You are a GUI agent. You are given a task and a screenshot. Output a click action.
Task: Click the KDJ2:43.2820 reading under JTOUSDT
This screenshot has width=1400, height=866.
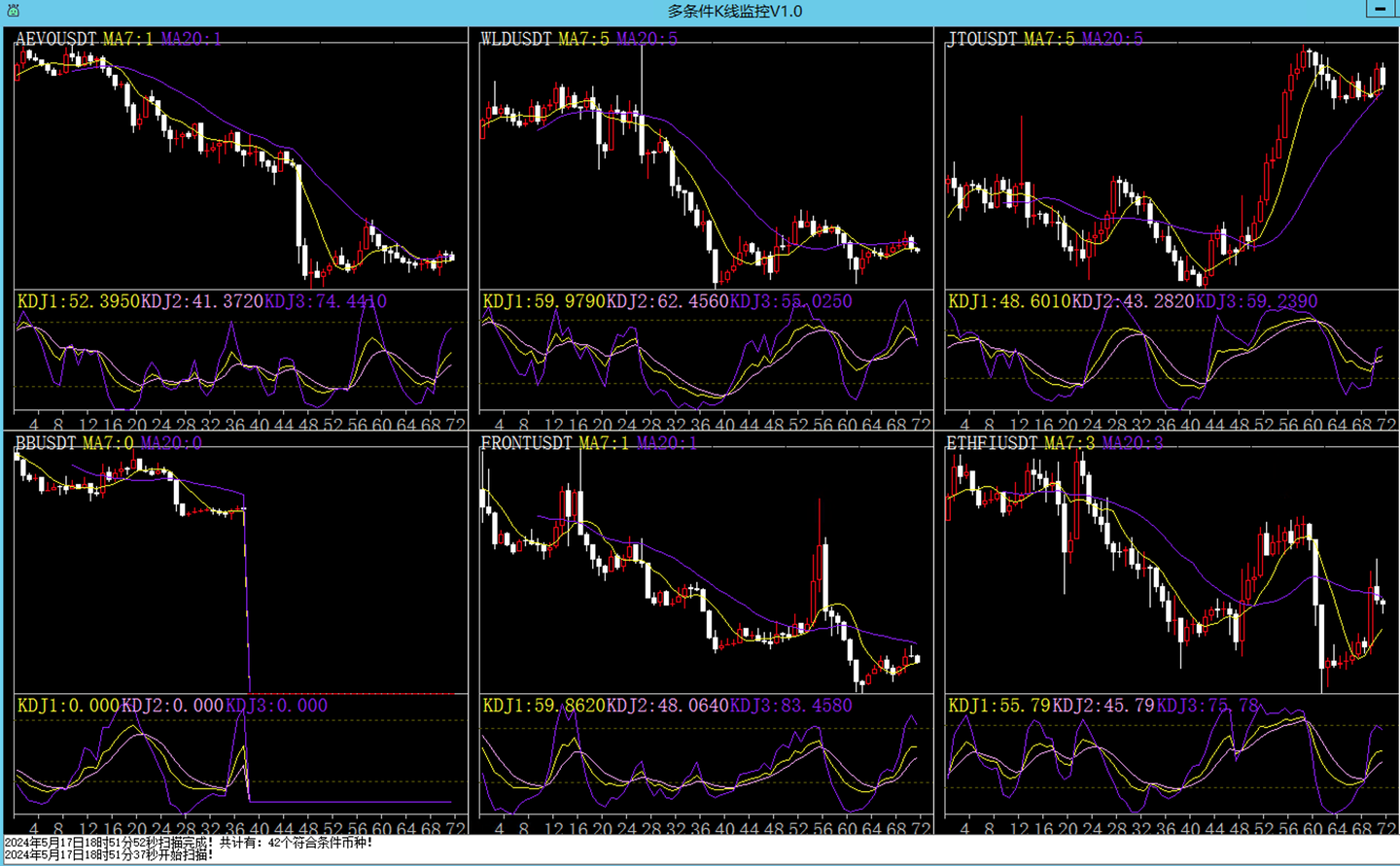[1134, 301]
